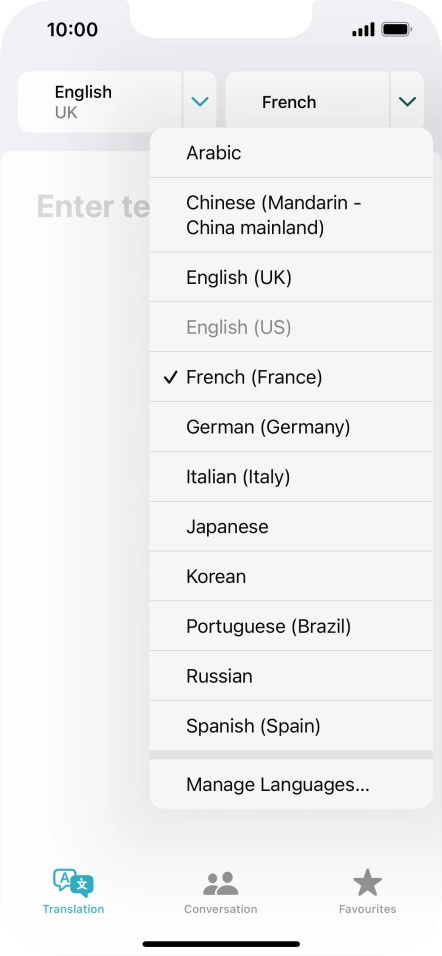Open the Conversation tab
Image resolution: width=442 pixels, height=956 pixels.
(221, 892)
